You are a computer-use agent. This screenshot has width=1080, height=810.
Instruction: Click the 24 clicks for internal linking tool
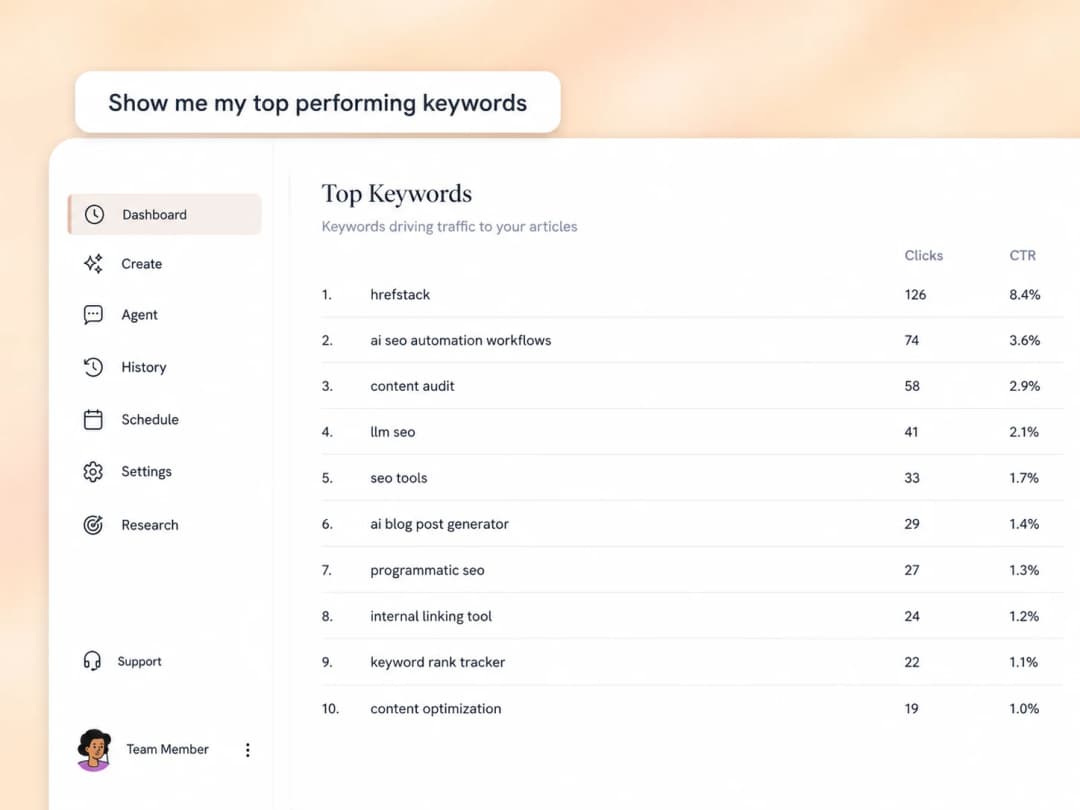(912, 616)
